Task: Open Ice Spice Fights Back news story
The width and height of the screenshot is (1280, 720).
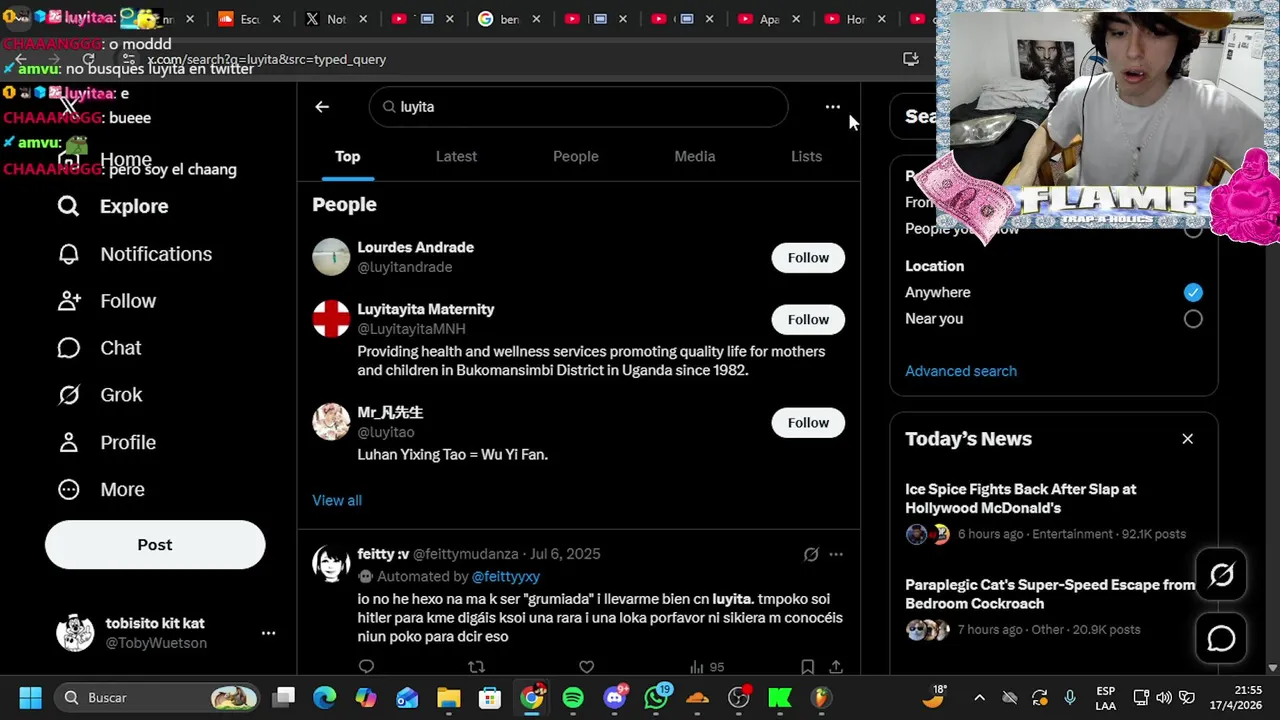Action: click(1020, 499)
